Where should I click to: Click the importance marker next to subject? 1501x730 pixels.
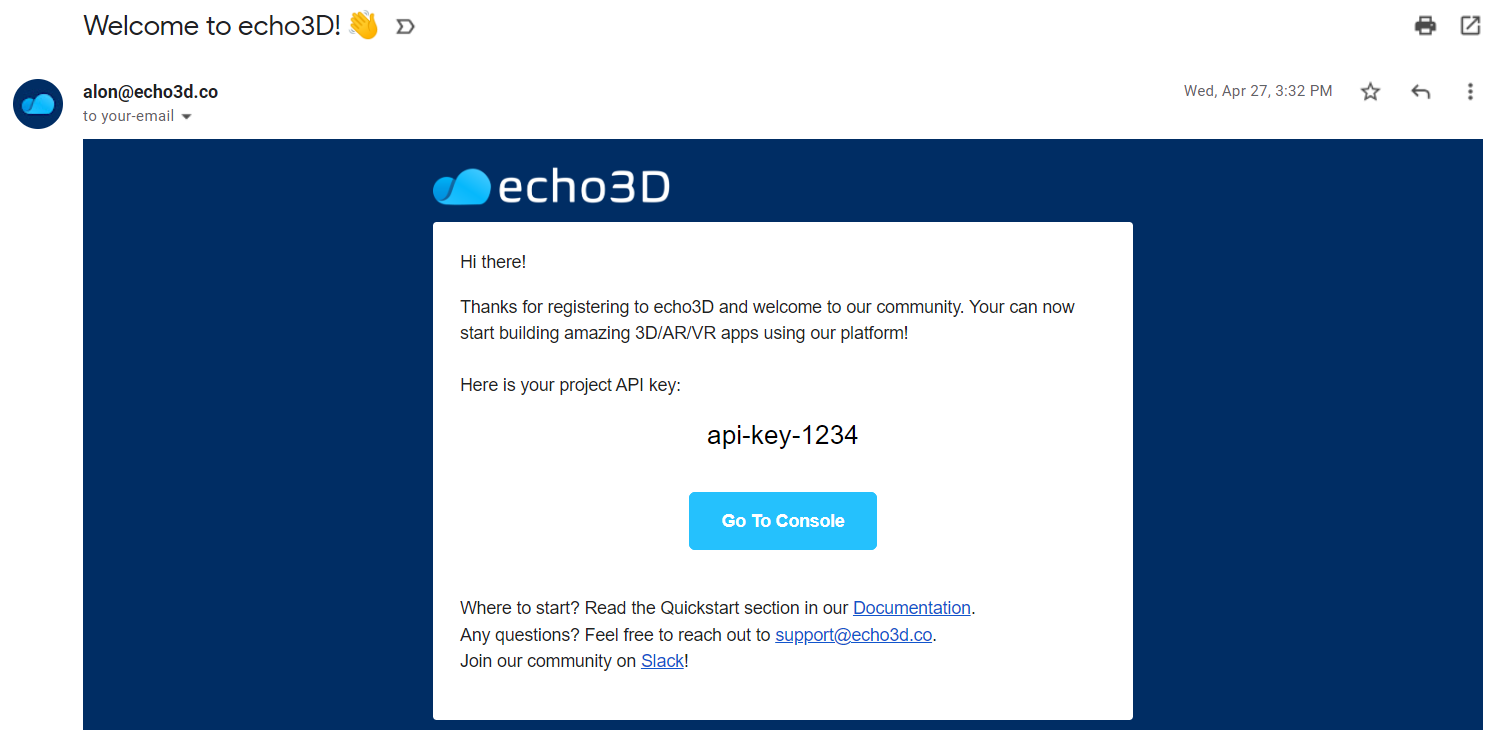pyautogui.click(x=405, y=27)
